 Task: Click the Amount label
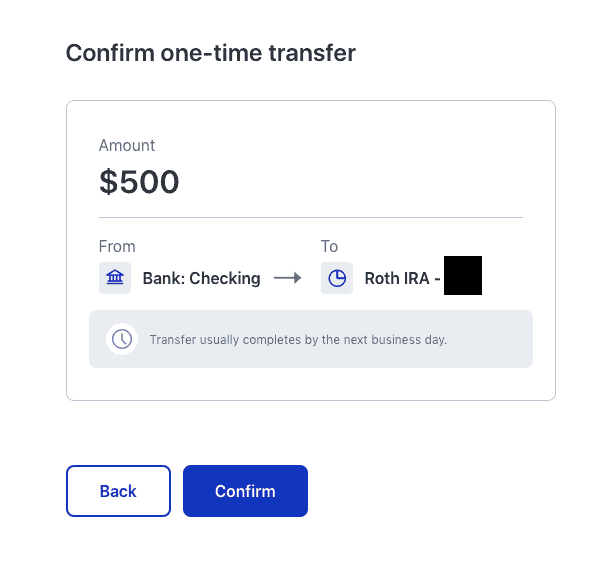[x=127, y=146]
